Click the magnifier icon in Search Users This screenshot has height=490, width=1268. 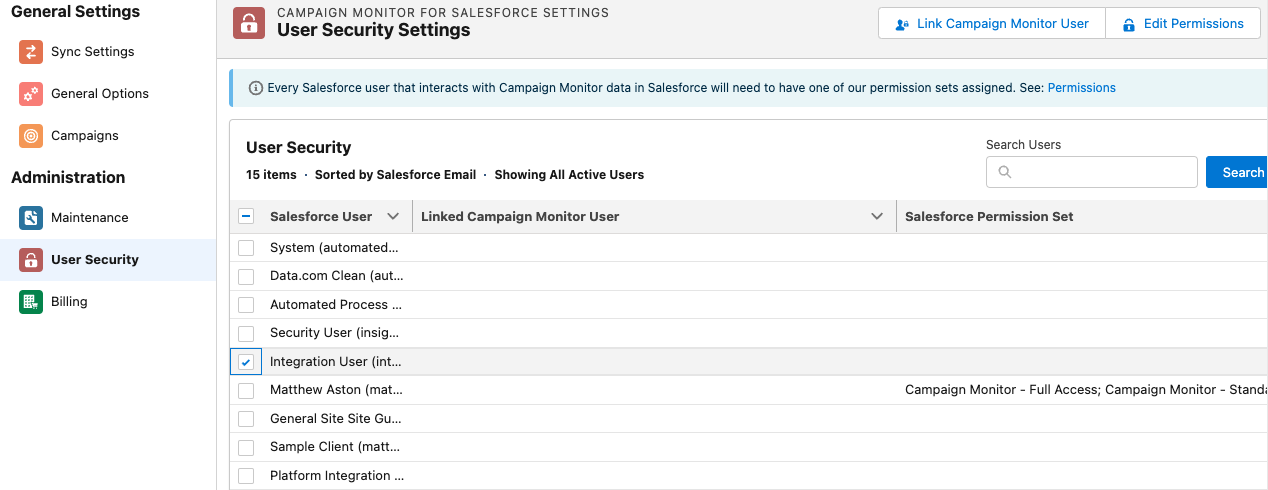pos(1005,172)
